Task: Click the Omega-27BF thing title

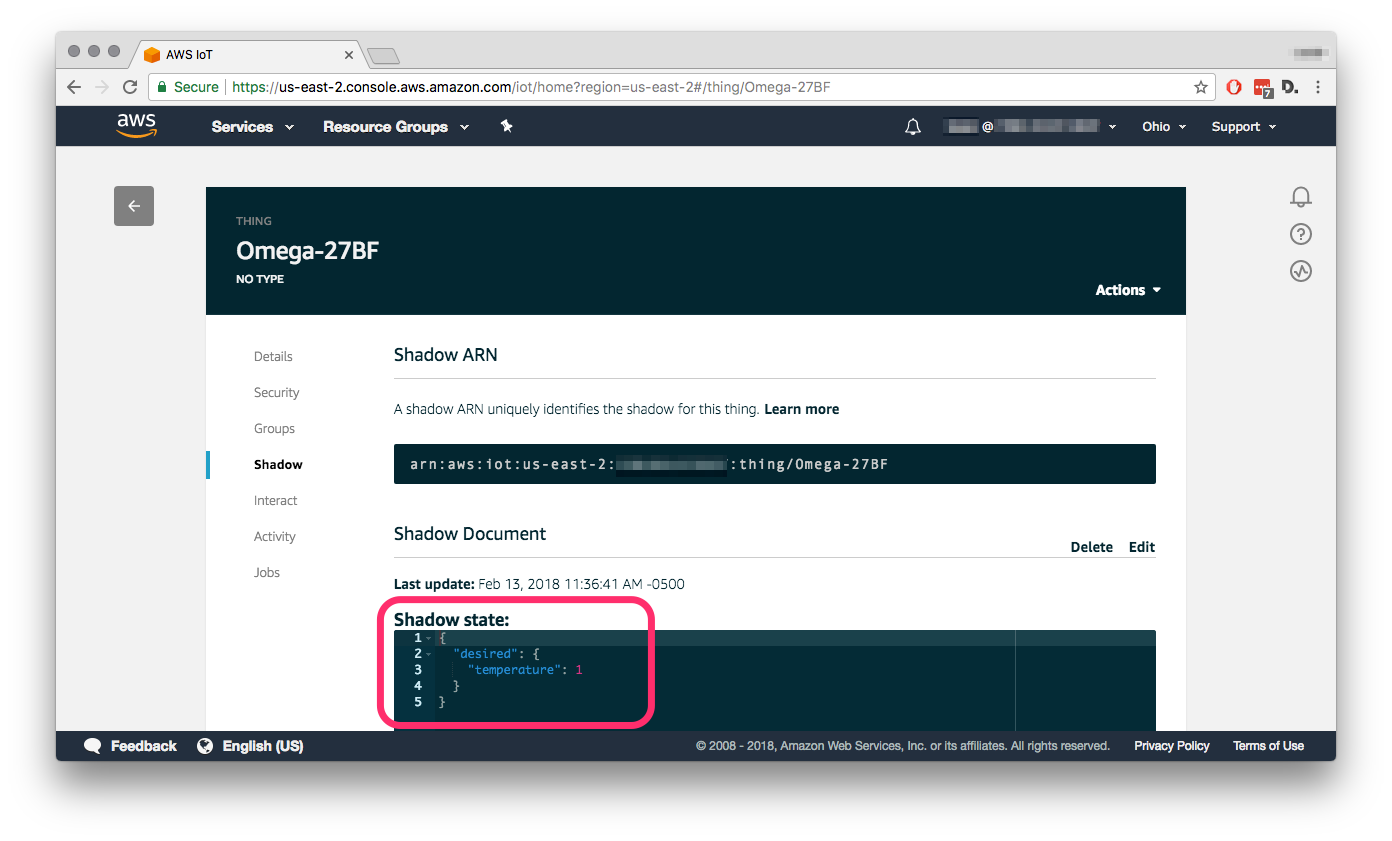Action: click(307, 250)
